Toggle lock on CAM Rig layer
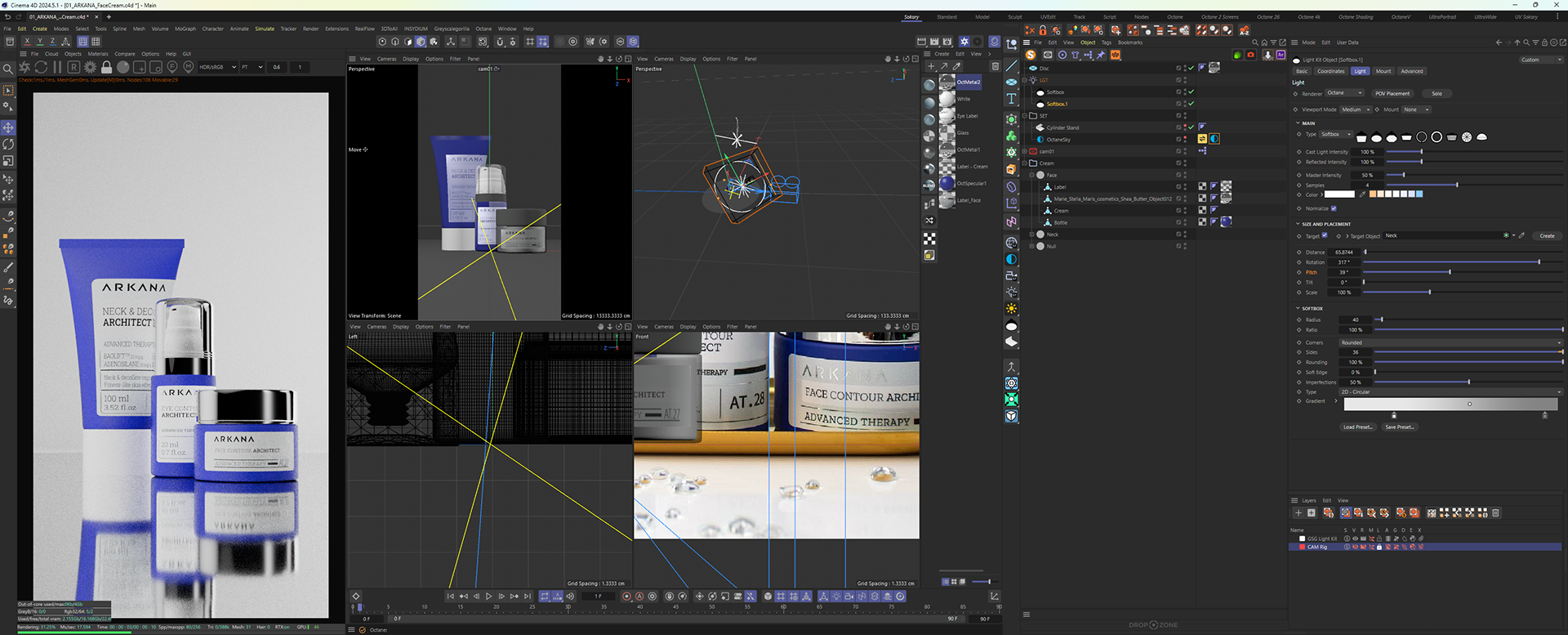1568x635 pixels. point(1379,547)
